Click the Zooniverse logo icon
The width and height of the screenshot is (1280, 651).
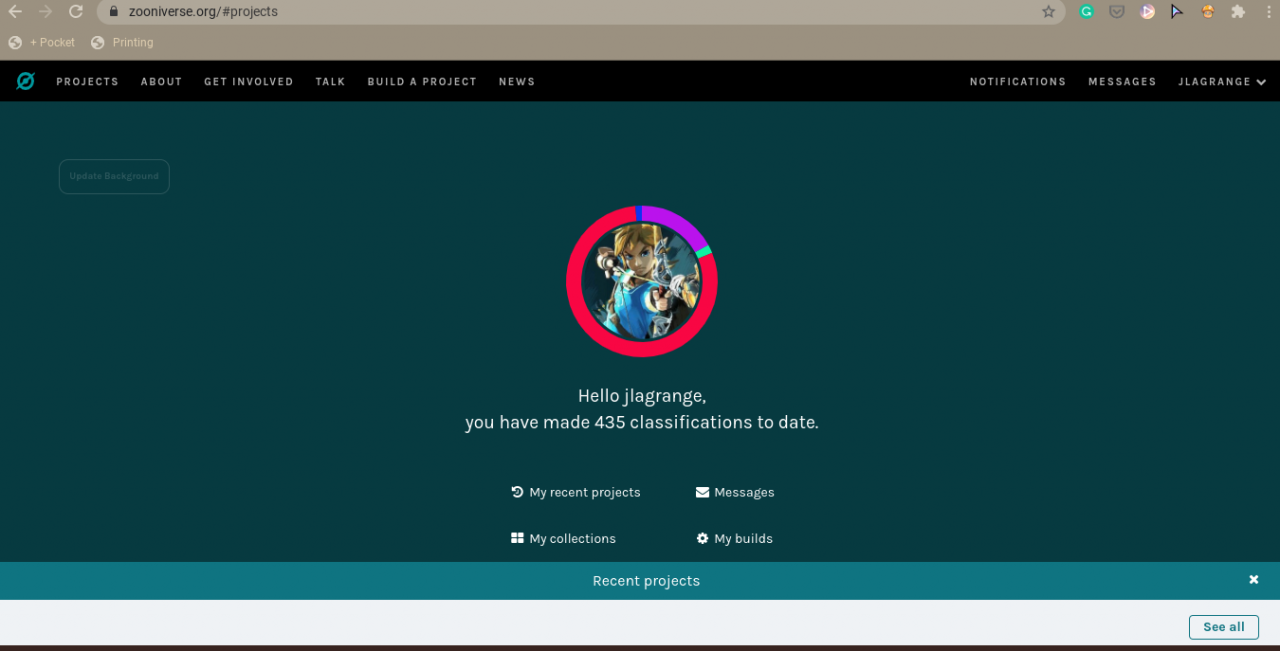[x=25, y=81]
